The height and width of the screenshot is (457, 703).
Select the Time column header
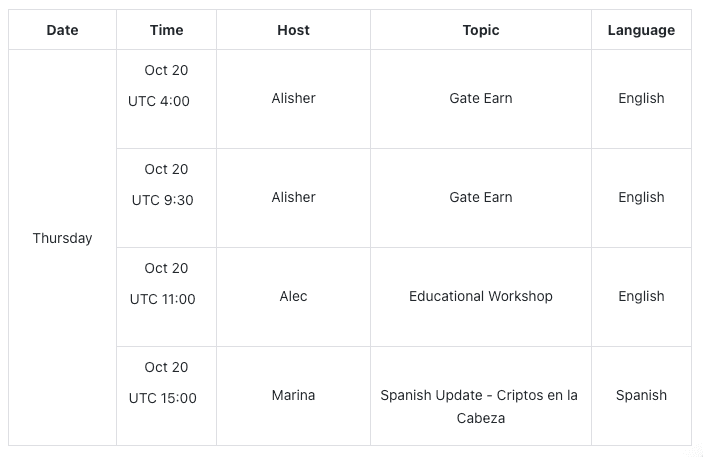coord(166,30)
